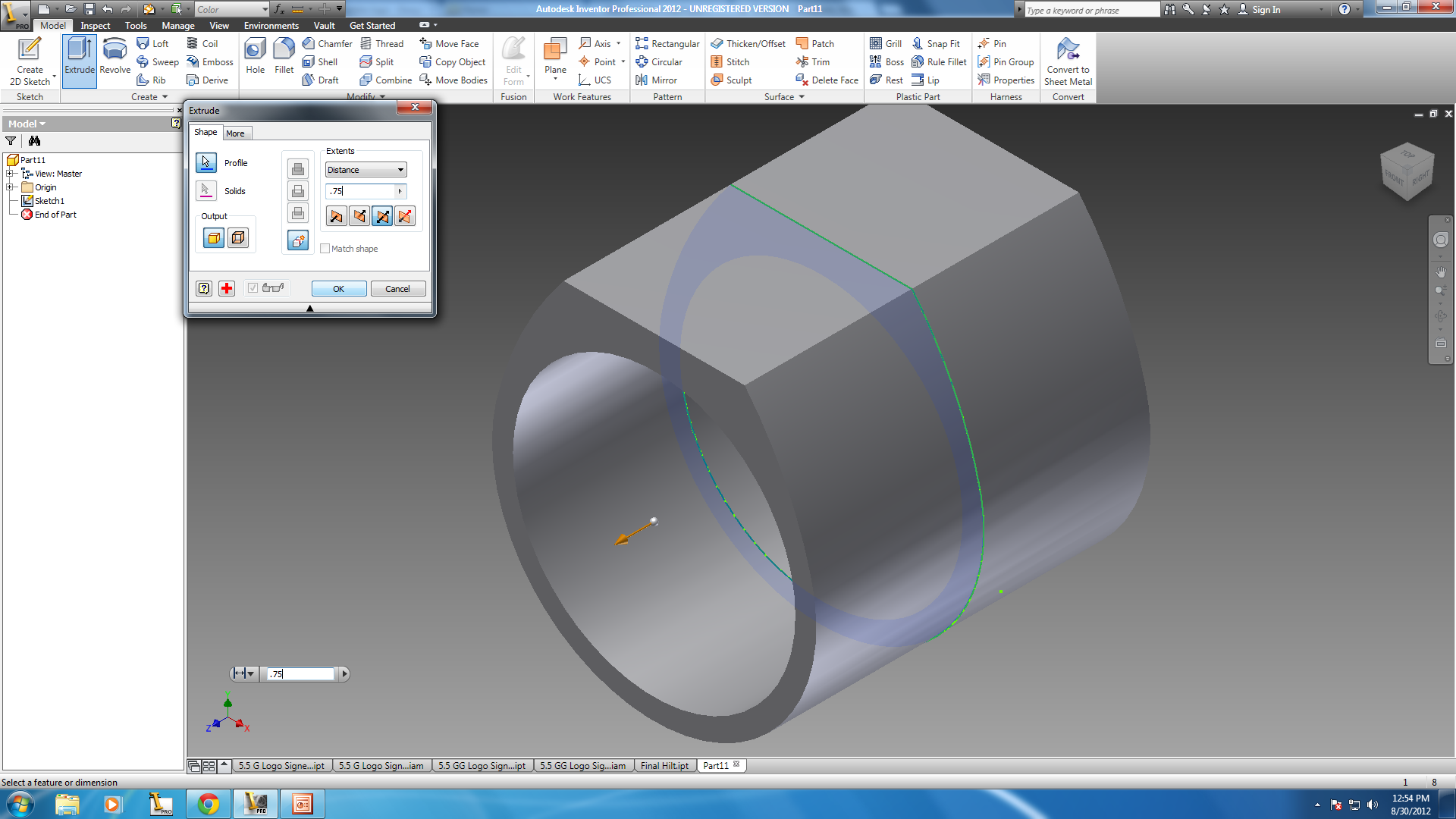Select the New solid operation button
This screenshot has height=819, width=1456.
[298, 240]
